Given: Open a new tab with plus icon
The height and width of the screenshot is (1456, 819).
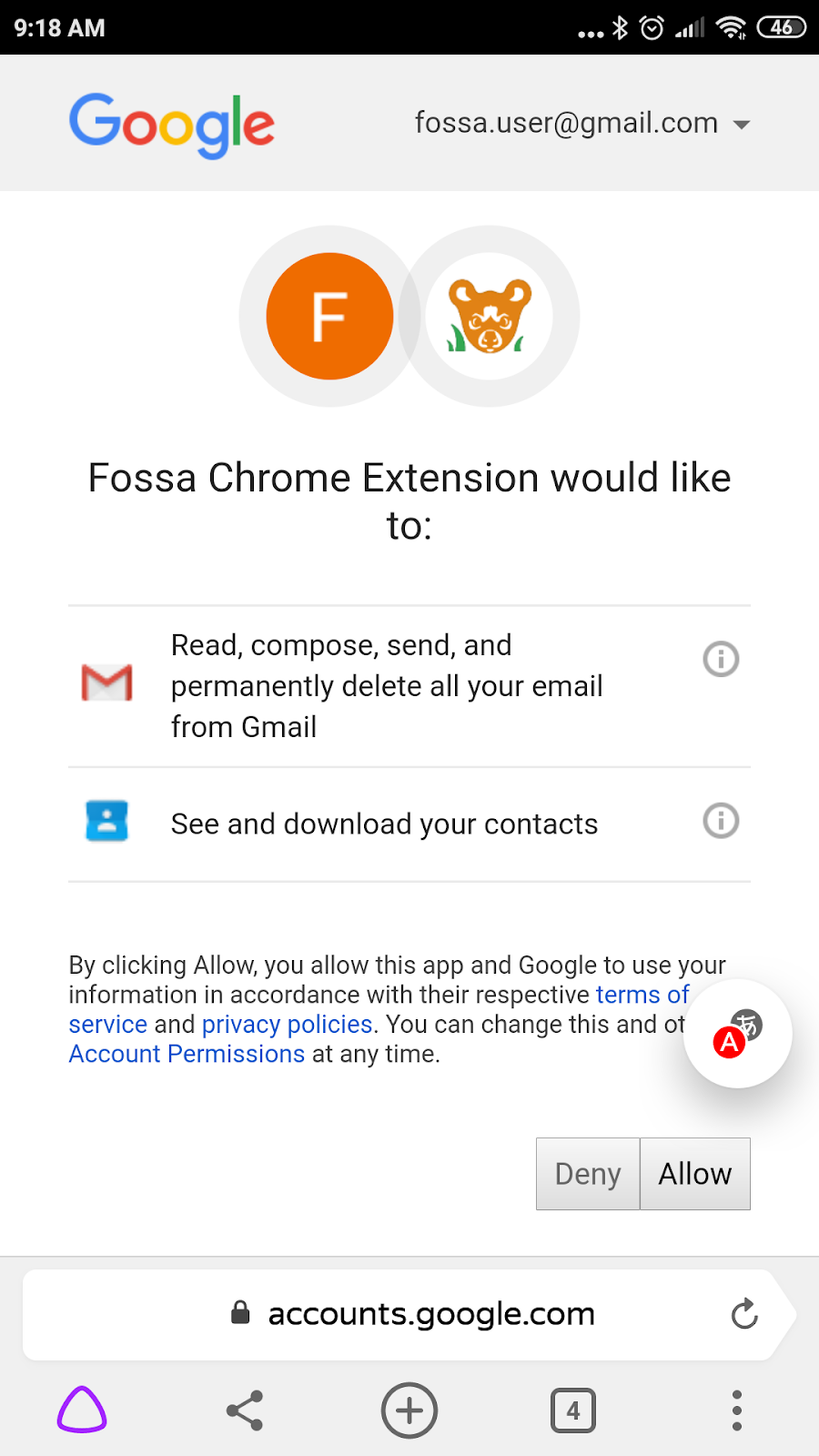Looking at the screenshot, I should click(409, 1410).
